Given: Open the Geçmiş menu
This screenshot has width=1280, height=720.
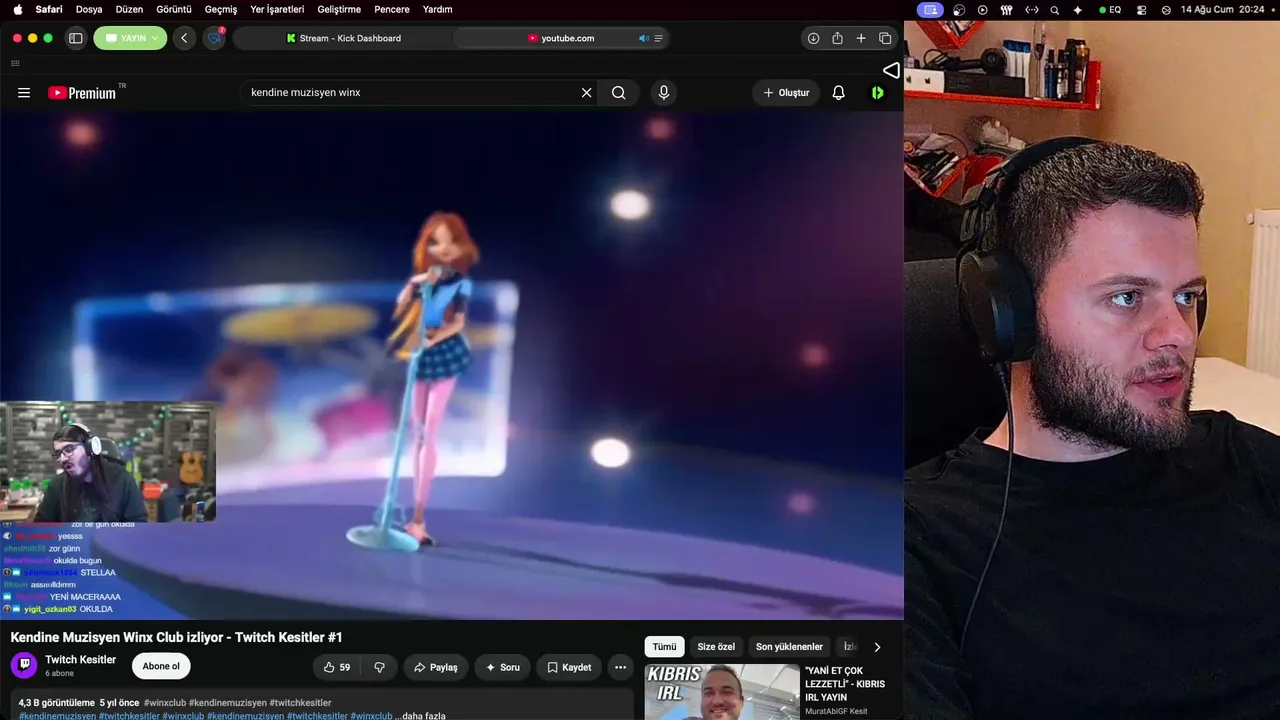Looking at the screenshot, I should pyautogui.click(x=221, y=9).
